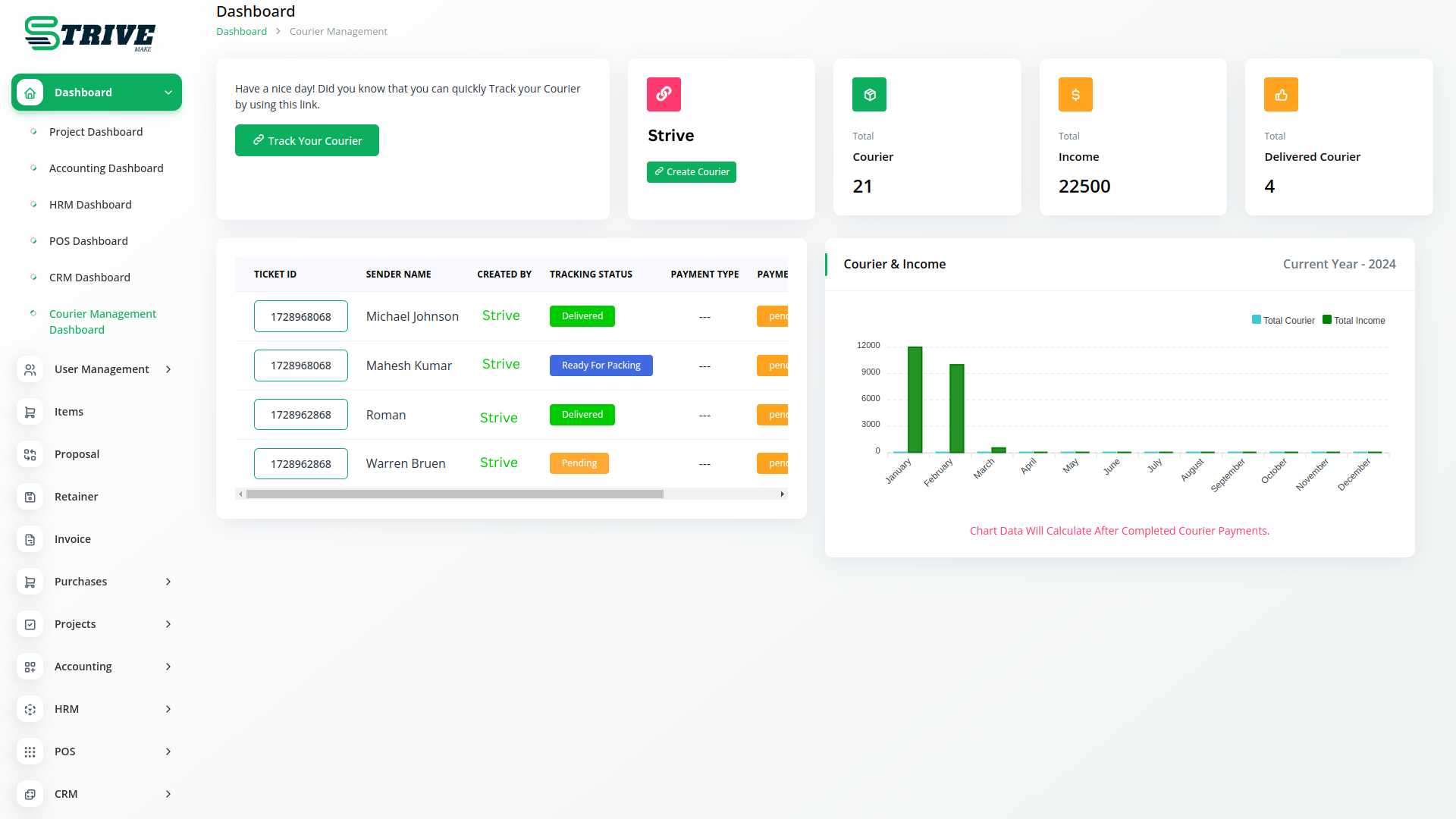Viewport: 1456px width, 819px height.
Task: Click the Invoice document icon
Action: pos(30,539)
